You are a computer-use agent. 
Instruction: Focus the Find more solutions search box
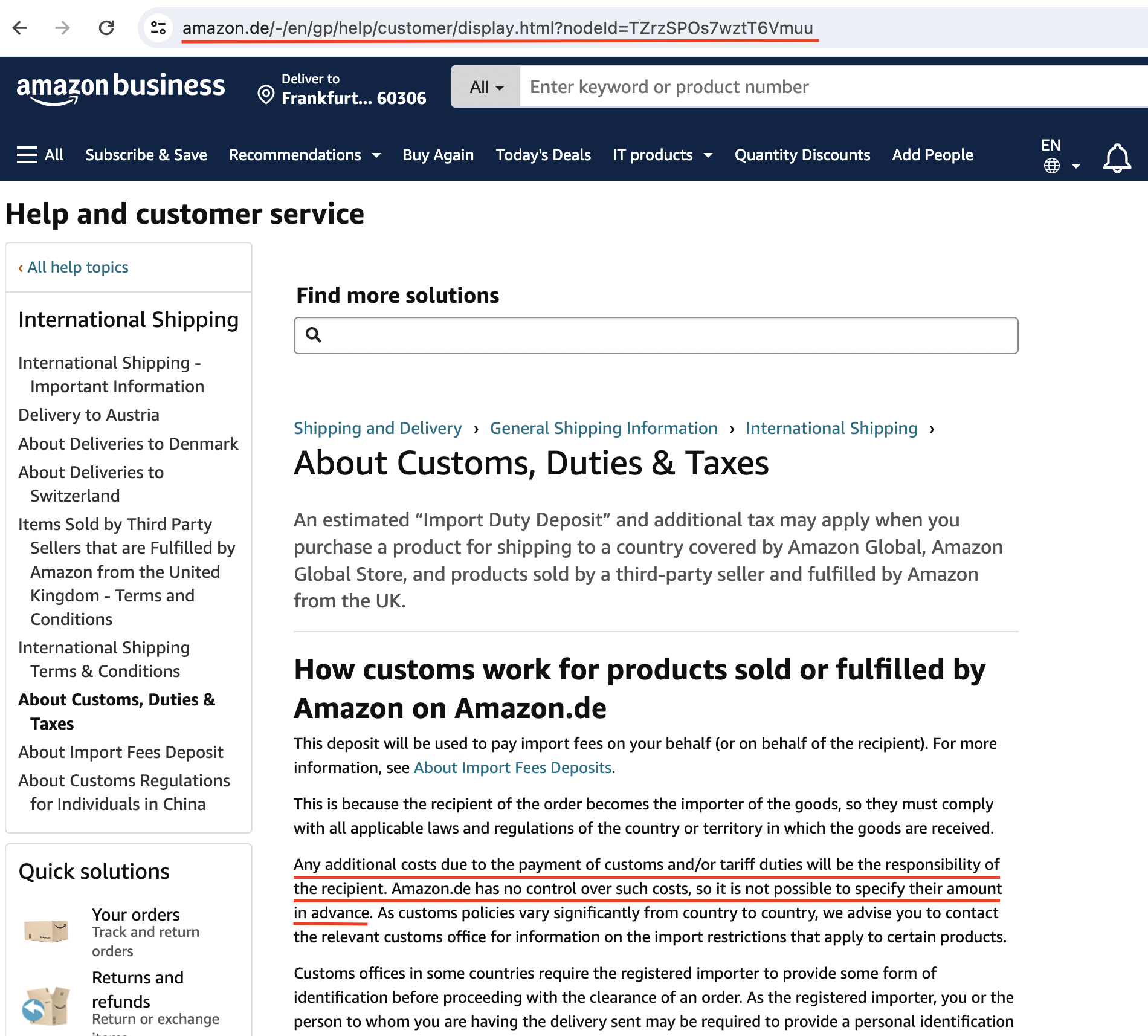coord(656,335)
